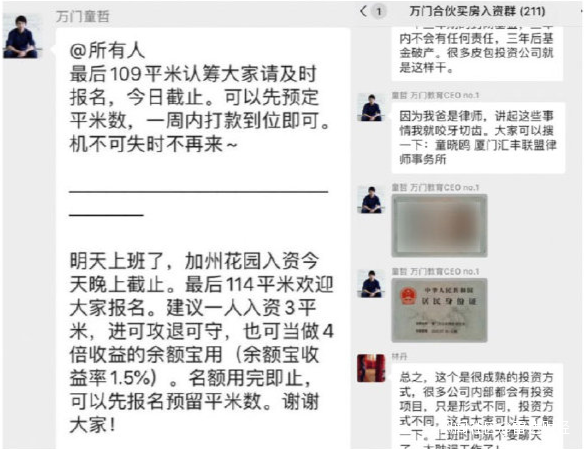584x449 pixels.
Task: Tap the sender name 万门童哲
Action: (82, 16)
